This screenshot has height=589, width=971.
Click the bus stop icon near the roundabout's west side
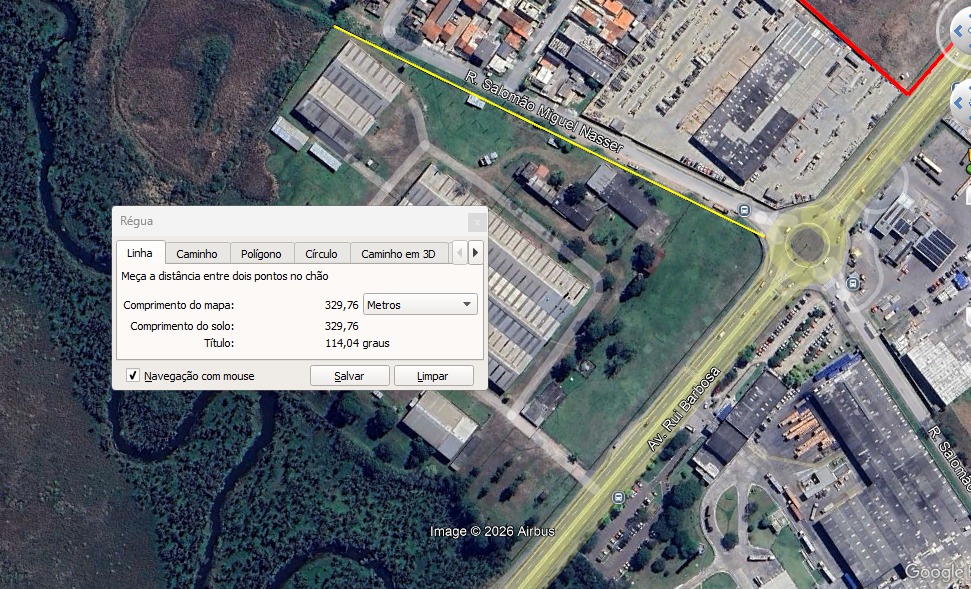744,209
